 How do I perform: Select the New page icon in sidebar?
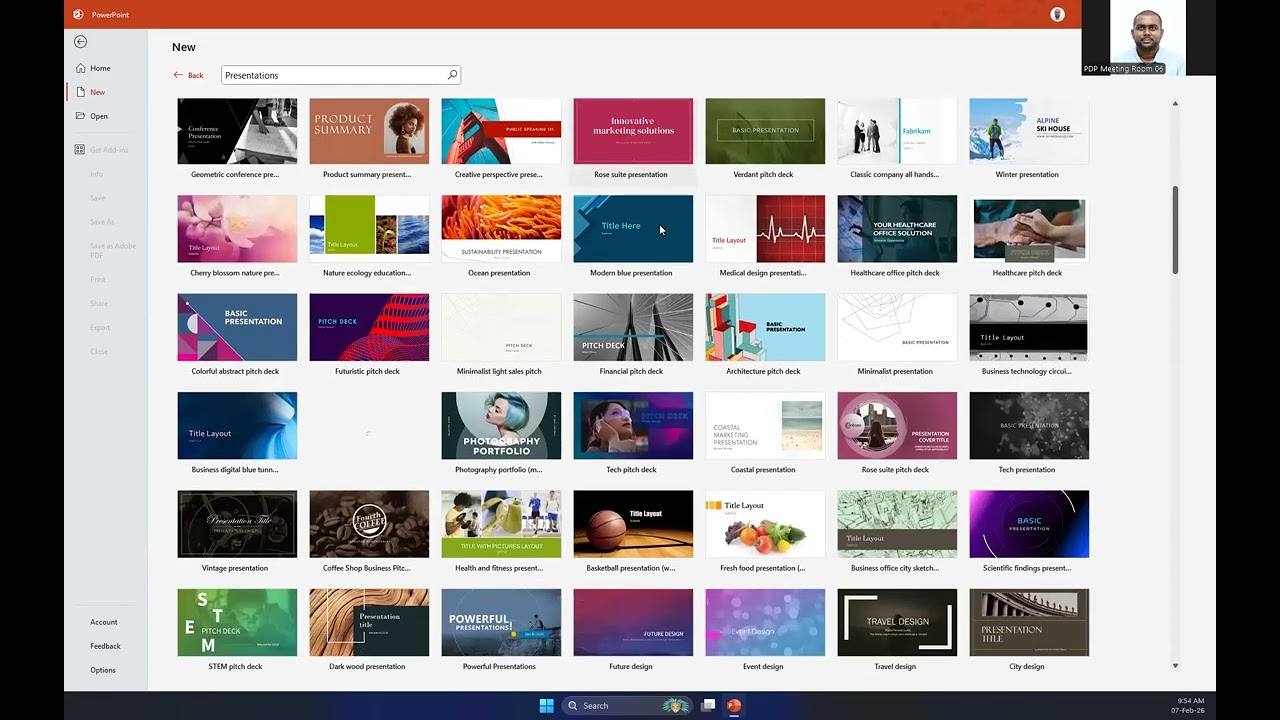80,92
